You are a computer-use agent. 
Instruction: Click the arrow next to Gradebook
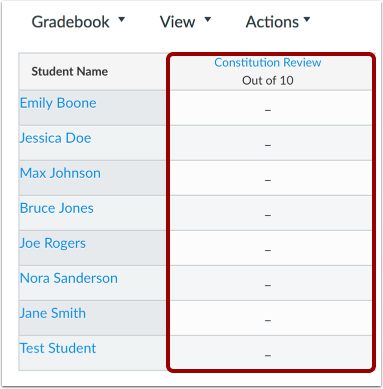click(122, 20)
